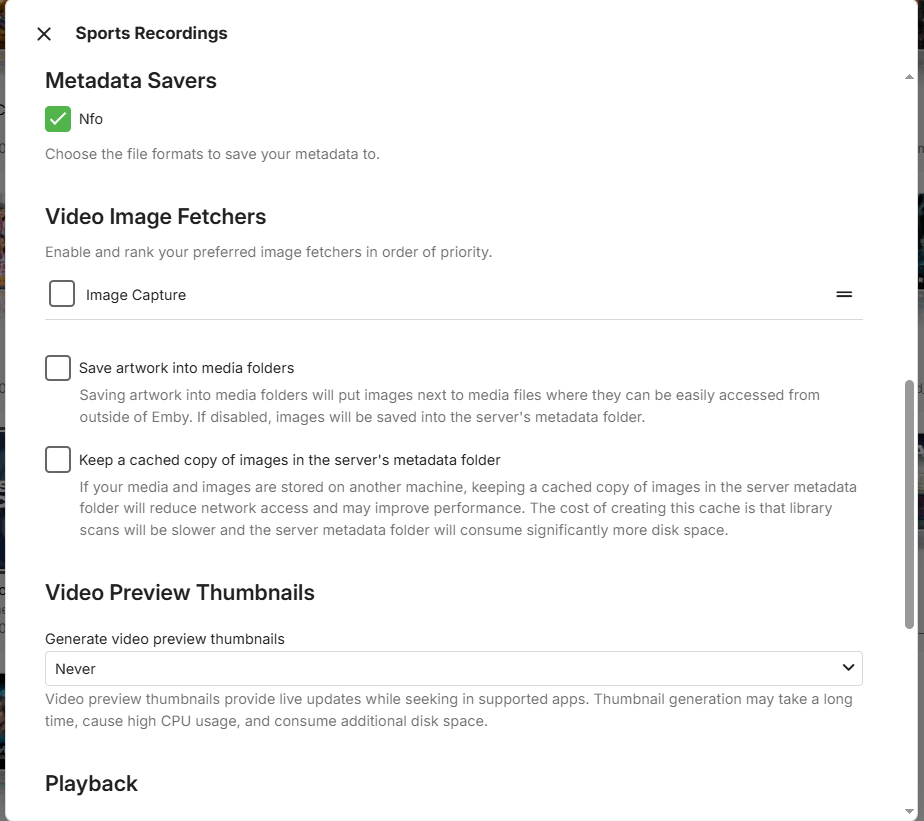The width and height of the screenshot is (924, 821).
Task: Click the Image Capture label
Action: pos(136,295)
